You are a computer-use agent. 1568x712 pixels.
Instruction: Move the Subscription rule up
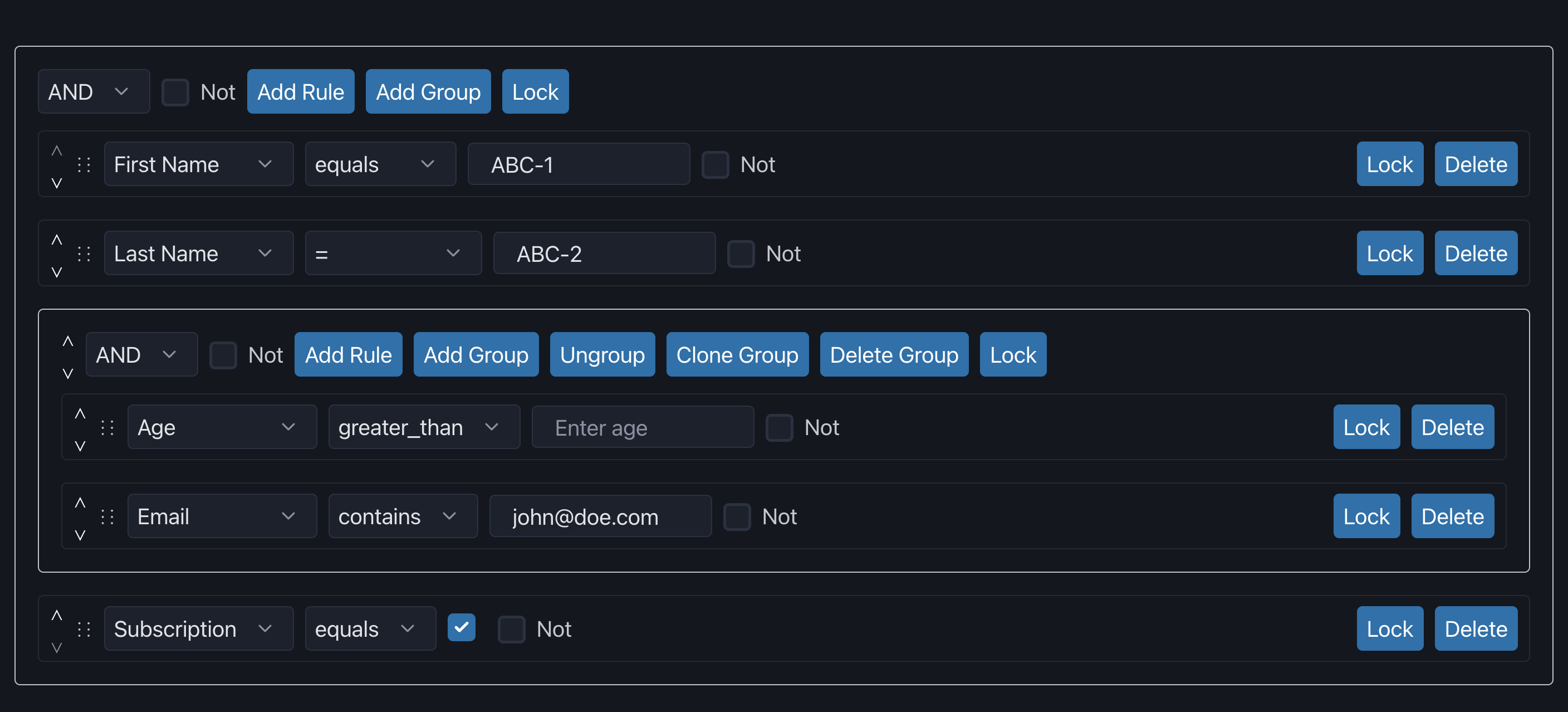(57, 615)
